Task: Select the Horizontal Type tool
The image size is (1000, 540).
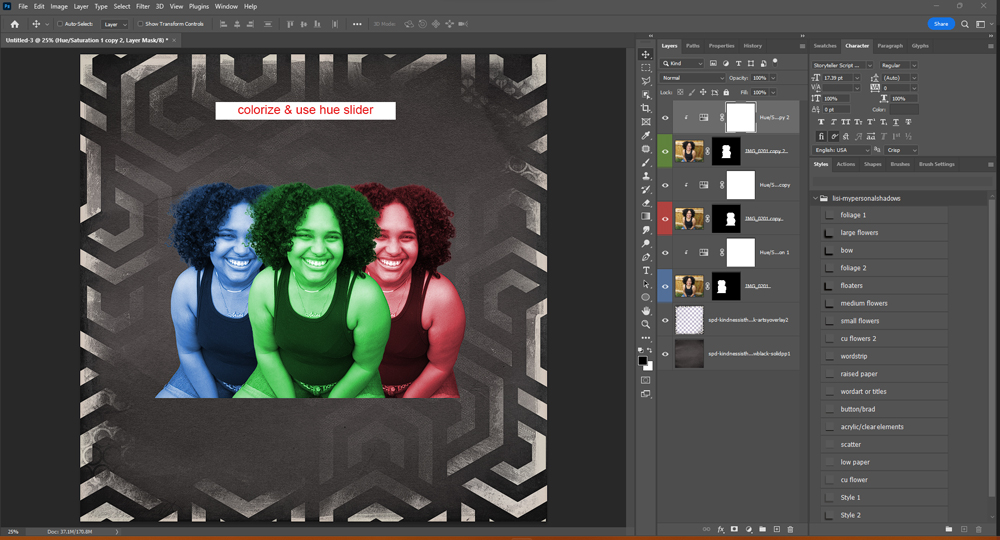Action: coord(645,270)
